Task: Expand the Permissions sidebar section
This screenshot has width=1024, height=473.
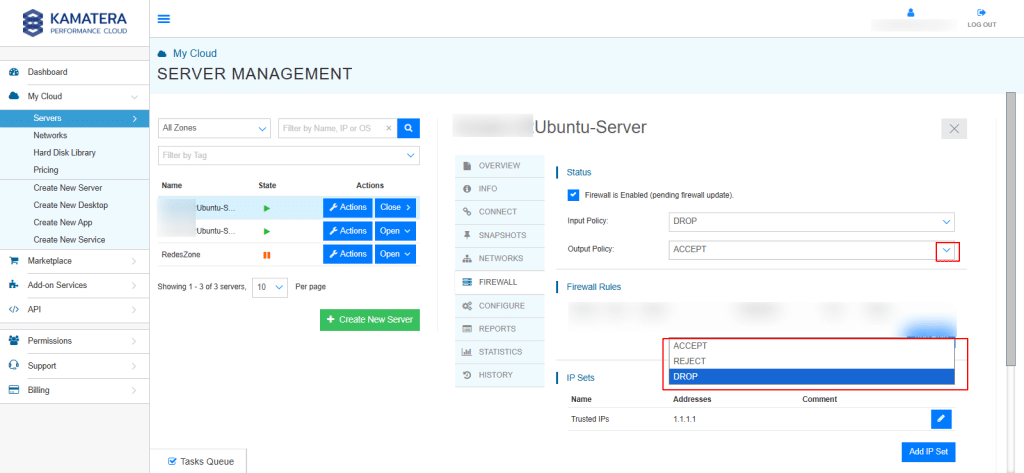Action: [x=74, y=340]
